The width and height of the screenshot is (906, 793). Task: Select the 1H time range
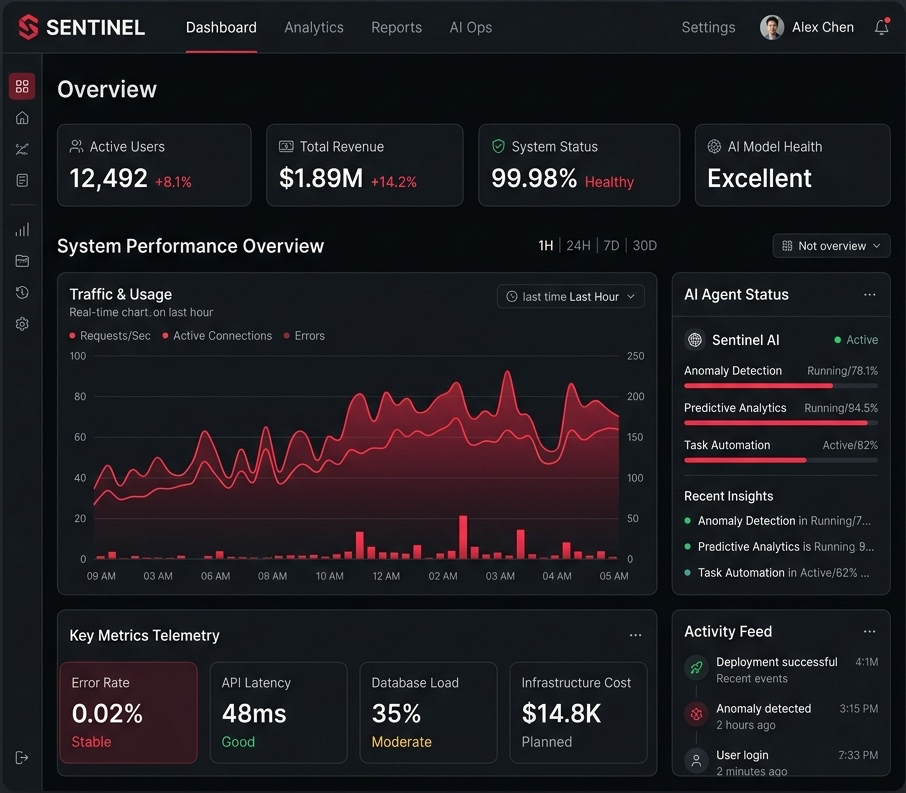(x=546, y=246)
